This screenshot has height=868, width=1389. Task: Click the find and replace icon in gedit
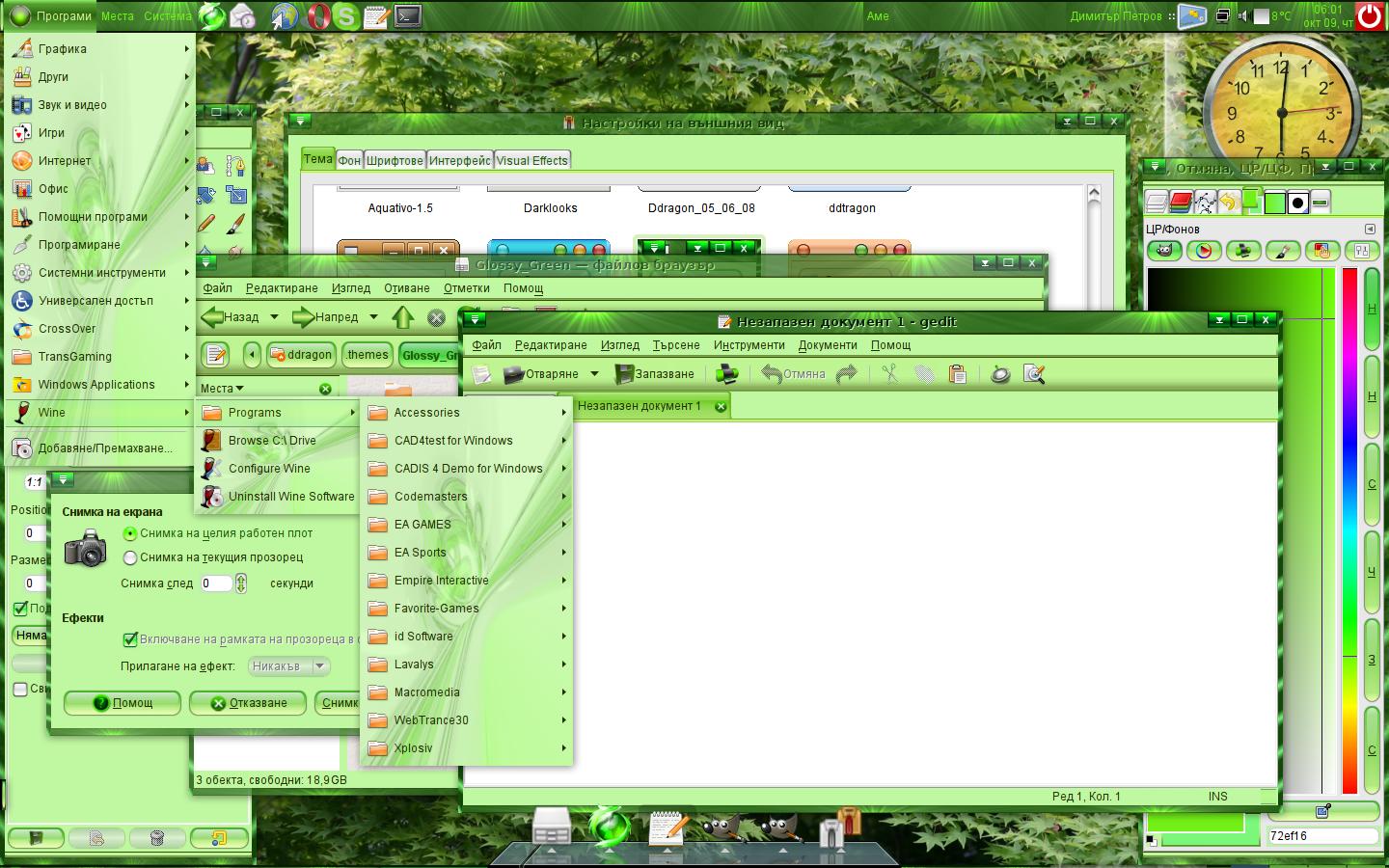coord(1034,374)
